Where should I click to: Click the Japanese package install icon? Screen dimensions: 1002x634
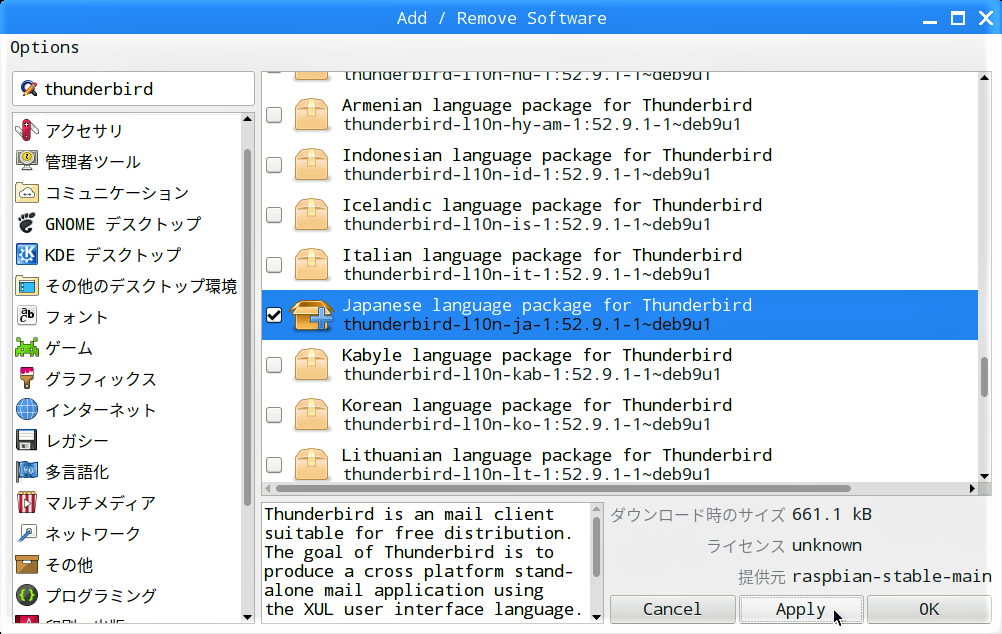(311, 314)
